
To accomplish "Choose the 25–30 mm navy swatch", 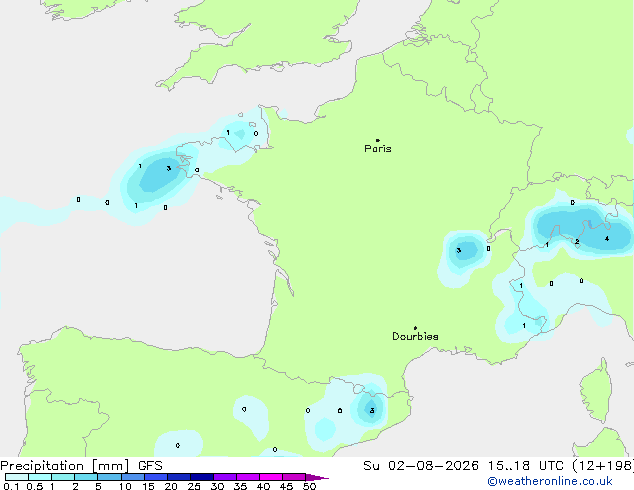I will (201, 477).
